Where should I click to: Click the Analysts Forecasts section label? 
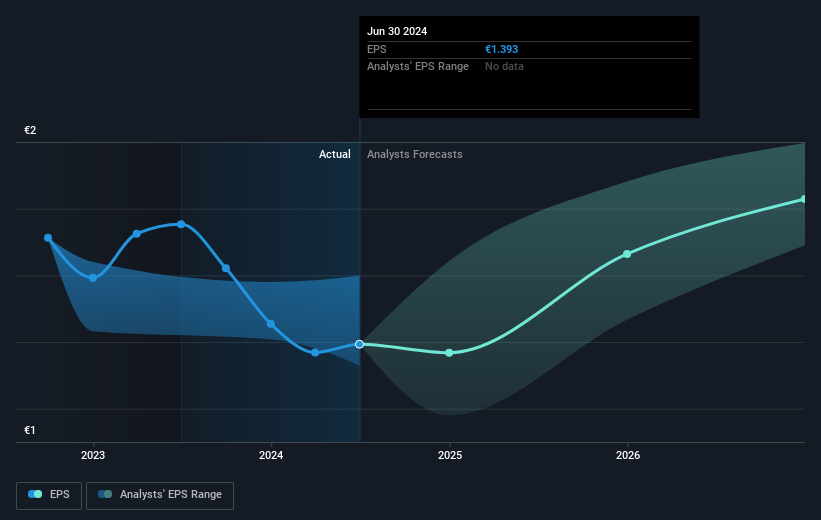(x=415, y=154)
